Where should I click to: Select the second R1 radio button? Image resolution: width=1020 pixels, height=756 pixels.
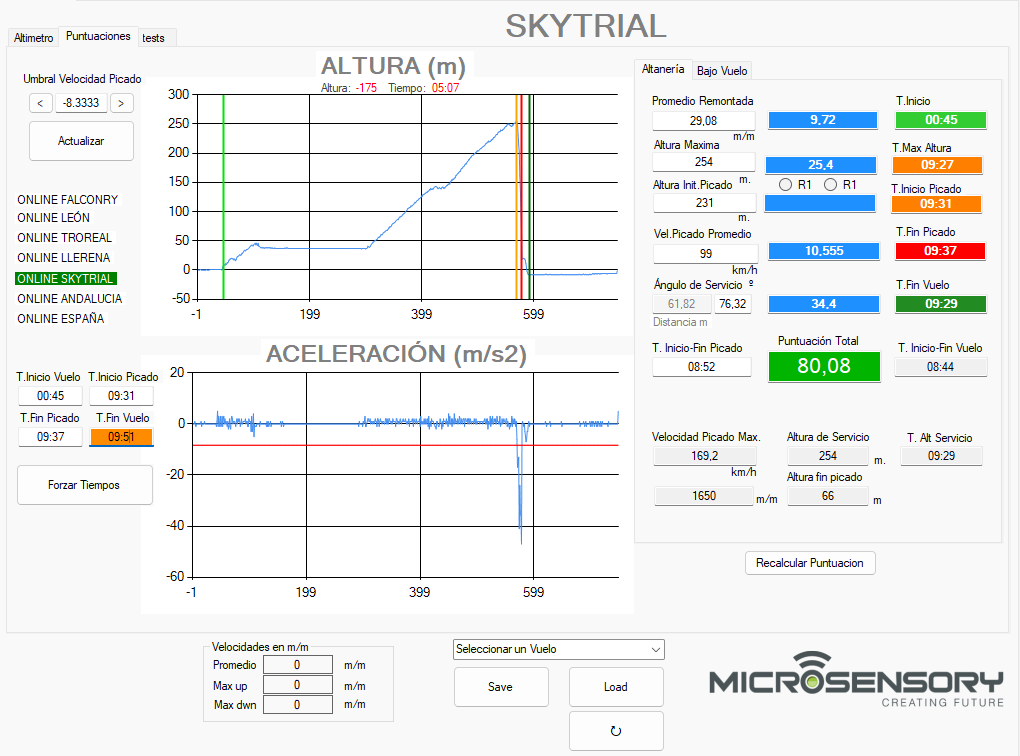click(830, 185)
